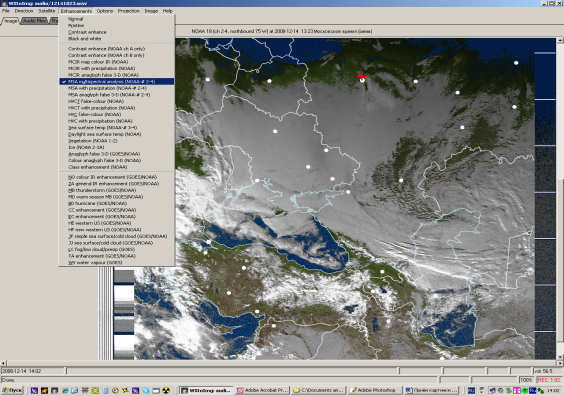Viewport: 564px width, 396px height.
Task: Activate the WXtoImg taskbar button
Action: point(206,390)
